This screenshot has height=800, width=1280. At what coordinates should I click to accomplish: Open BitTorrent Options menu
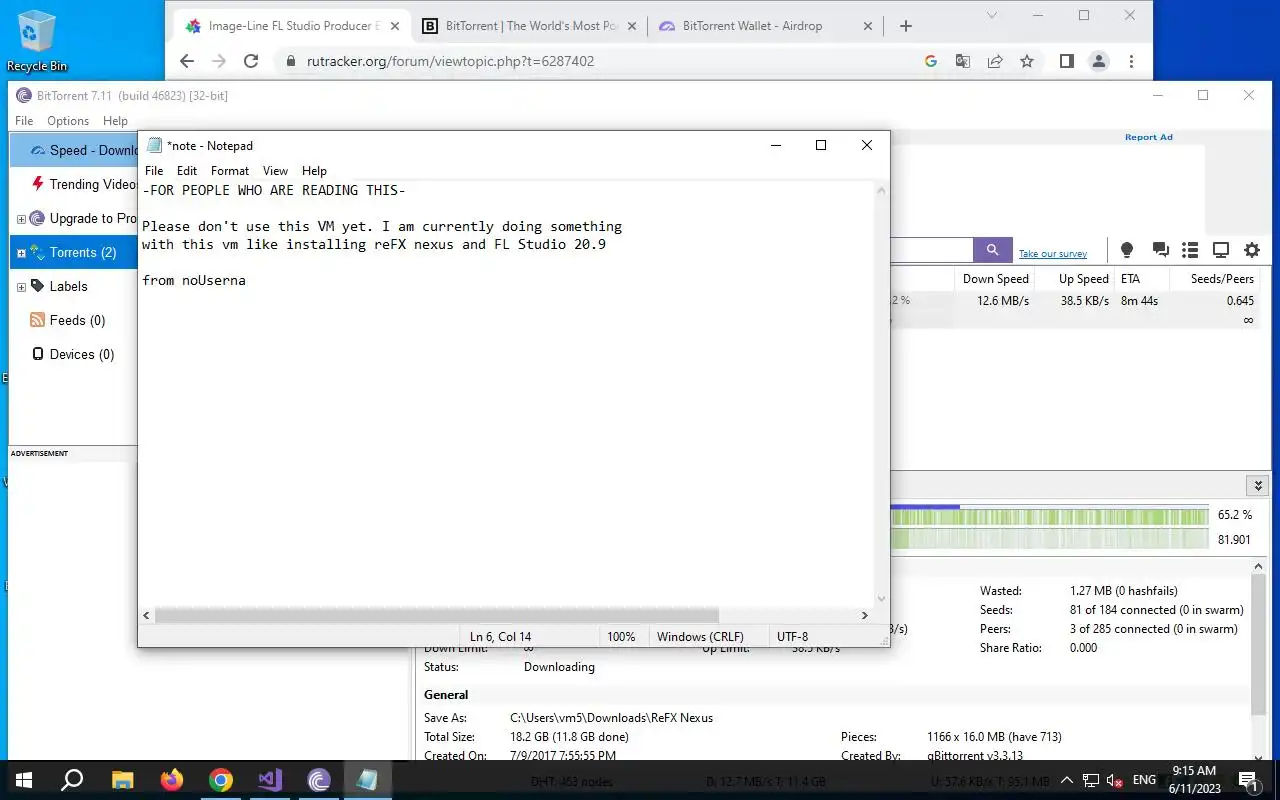tap(68, 121)
